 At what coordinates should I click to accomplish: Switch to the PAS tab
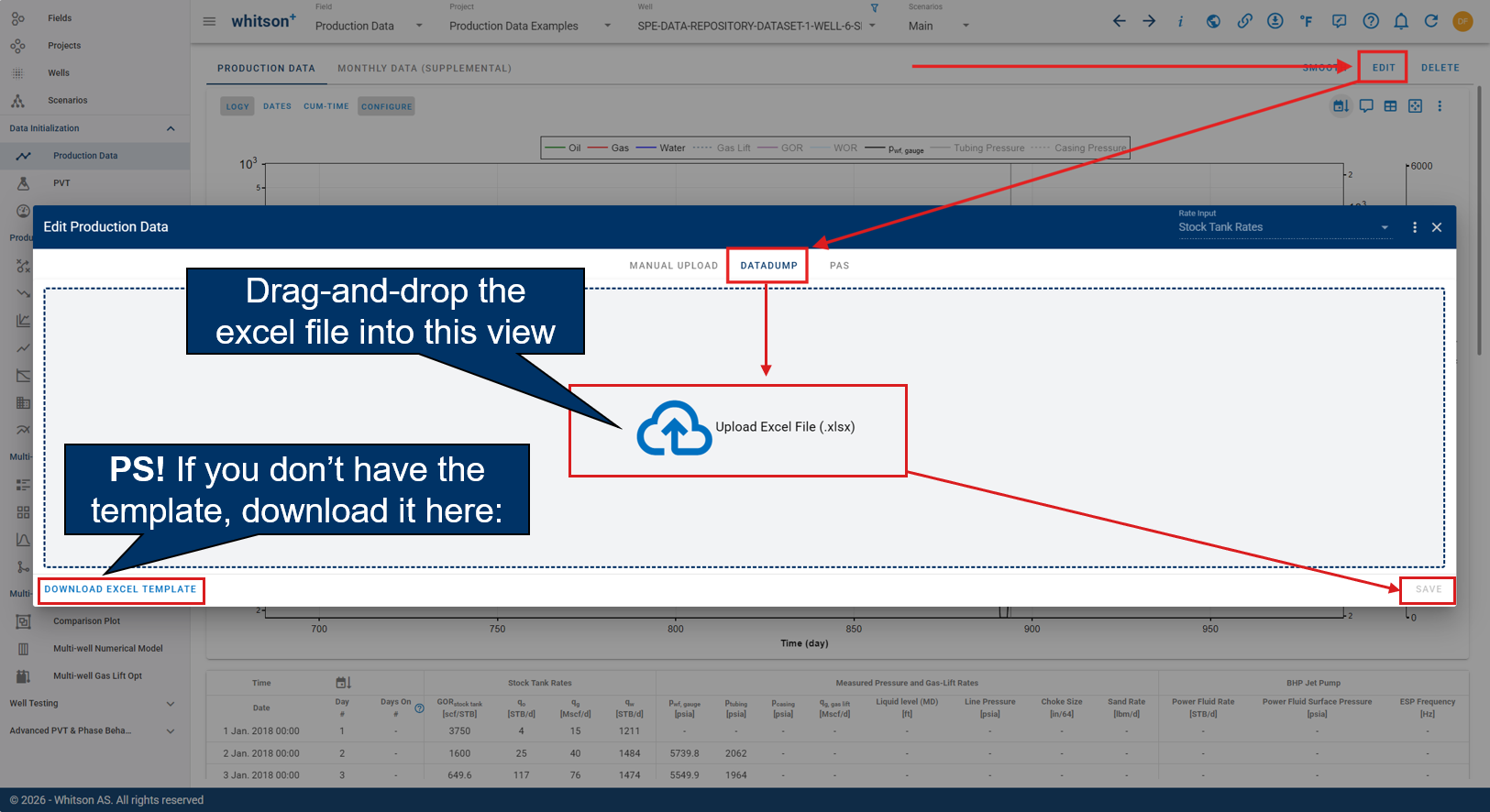(840, 266)
